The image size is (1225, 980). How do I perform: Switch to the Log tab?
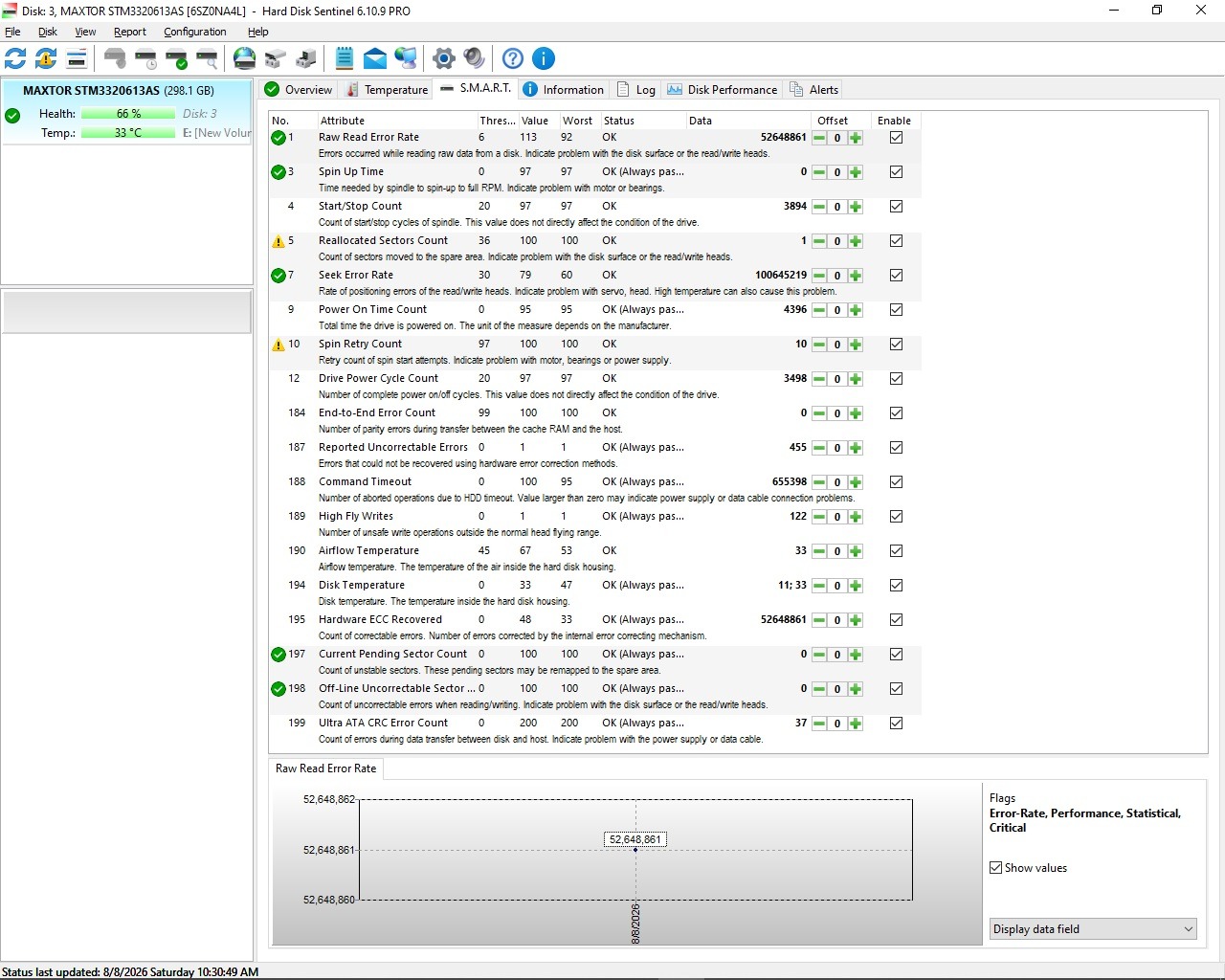[x=636, y=90]
